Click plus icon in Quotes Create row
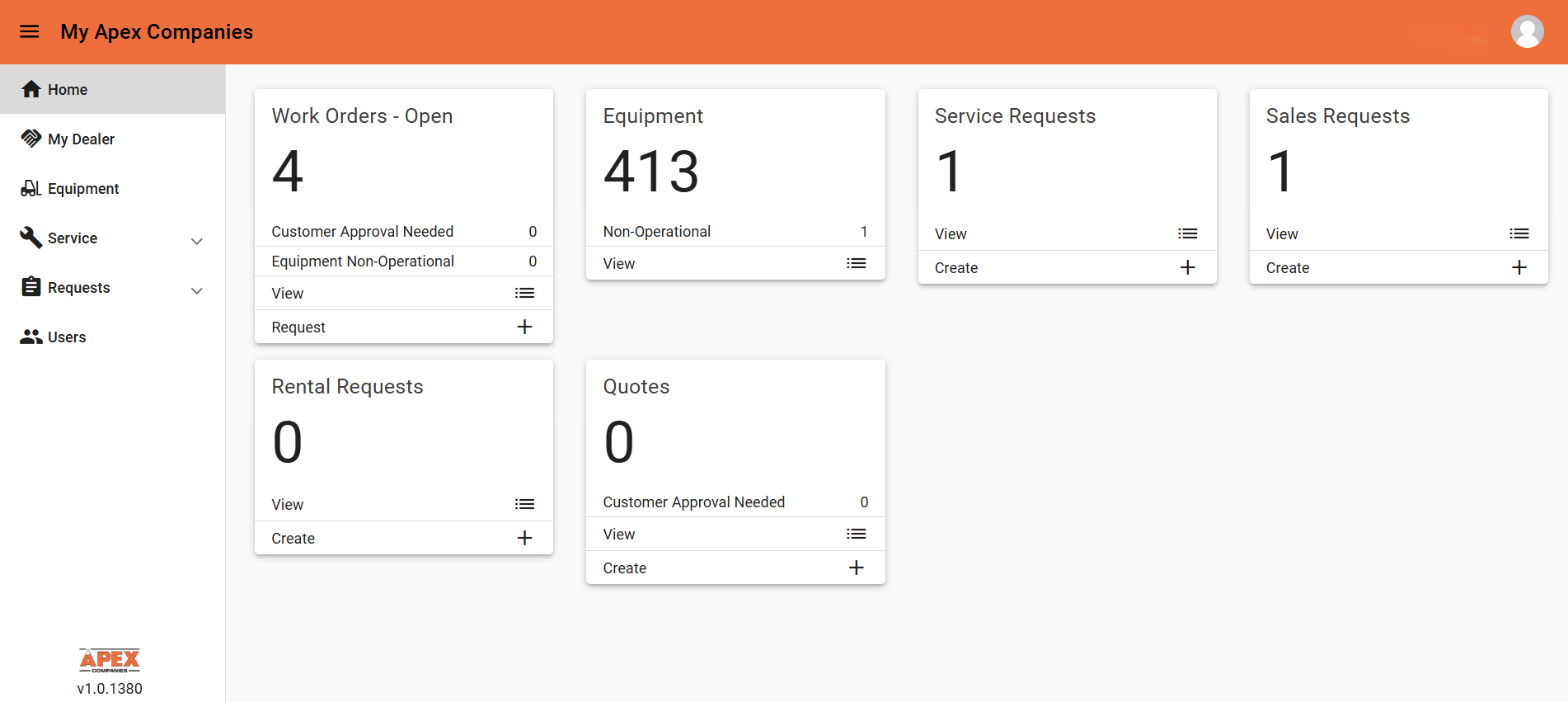This screenshot has width=1568, height=702. pyautogui.click(x=857, y=568)
